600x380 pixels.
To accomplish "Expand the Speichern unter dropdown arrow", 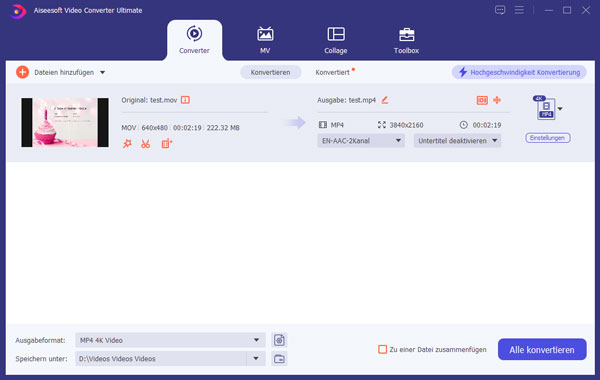I will point(256,359).
